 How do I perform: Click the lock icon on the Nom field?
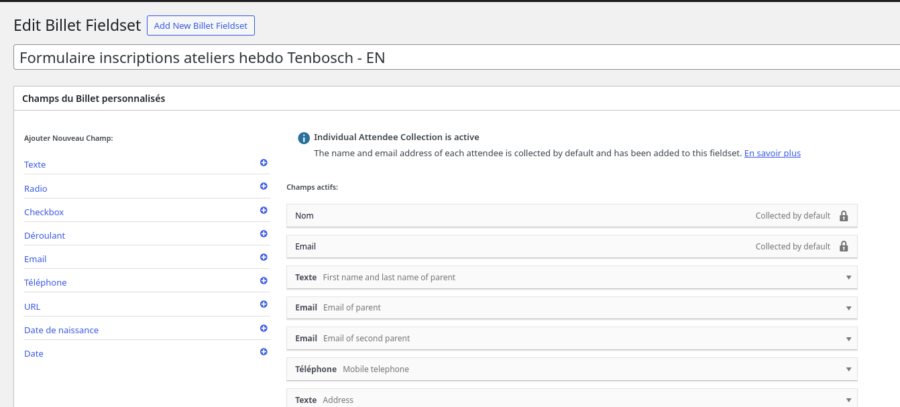pos(843,216)
